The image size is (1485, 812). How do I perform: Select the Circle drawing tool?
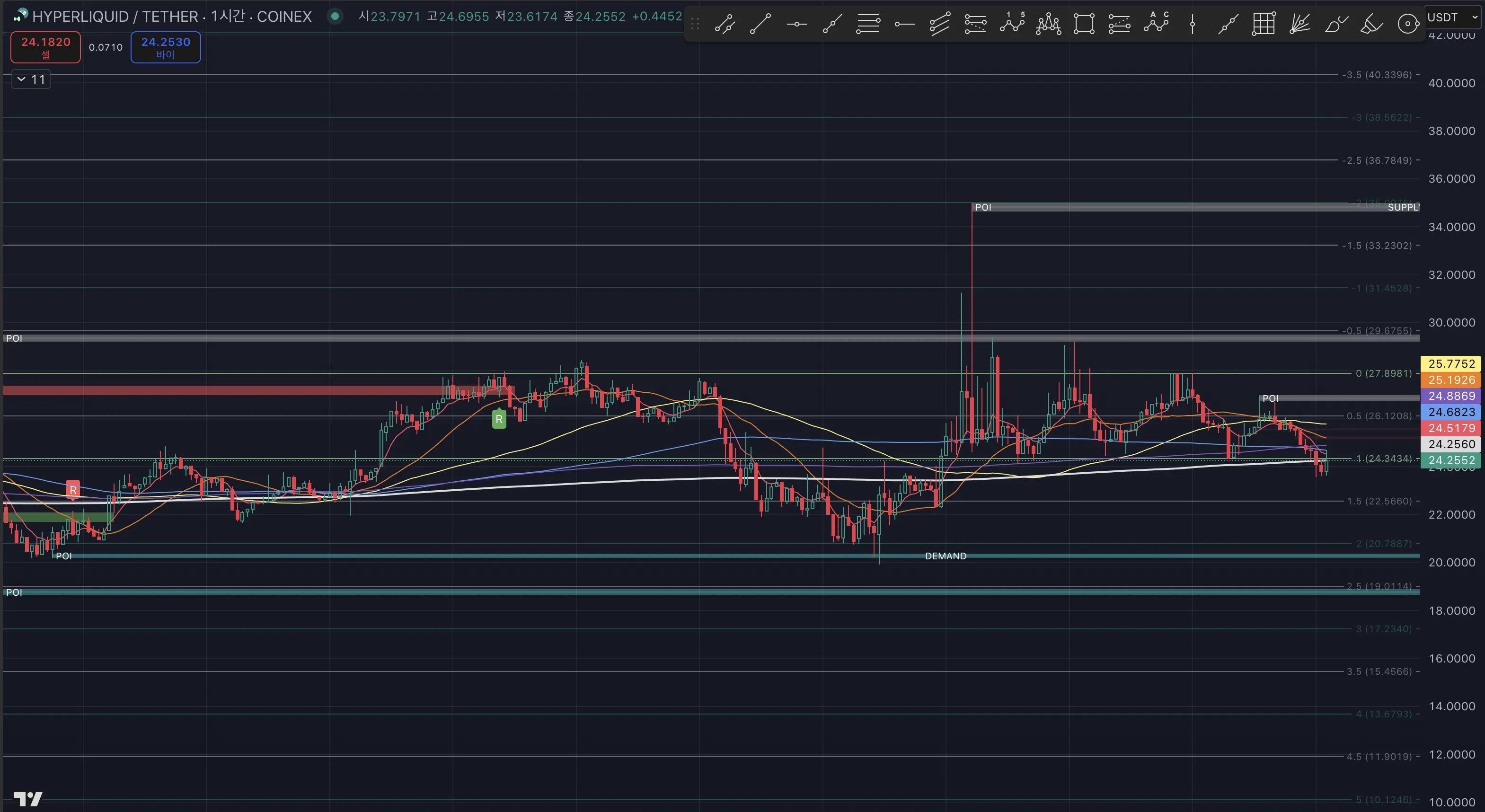(x=1408, y=24)
